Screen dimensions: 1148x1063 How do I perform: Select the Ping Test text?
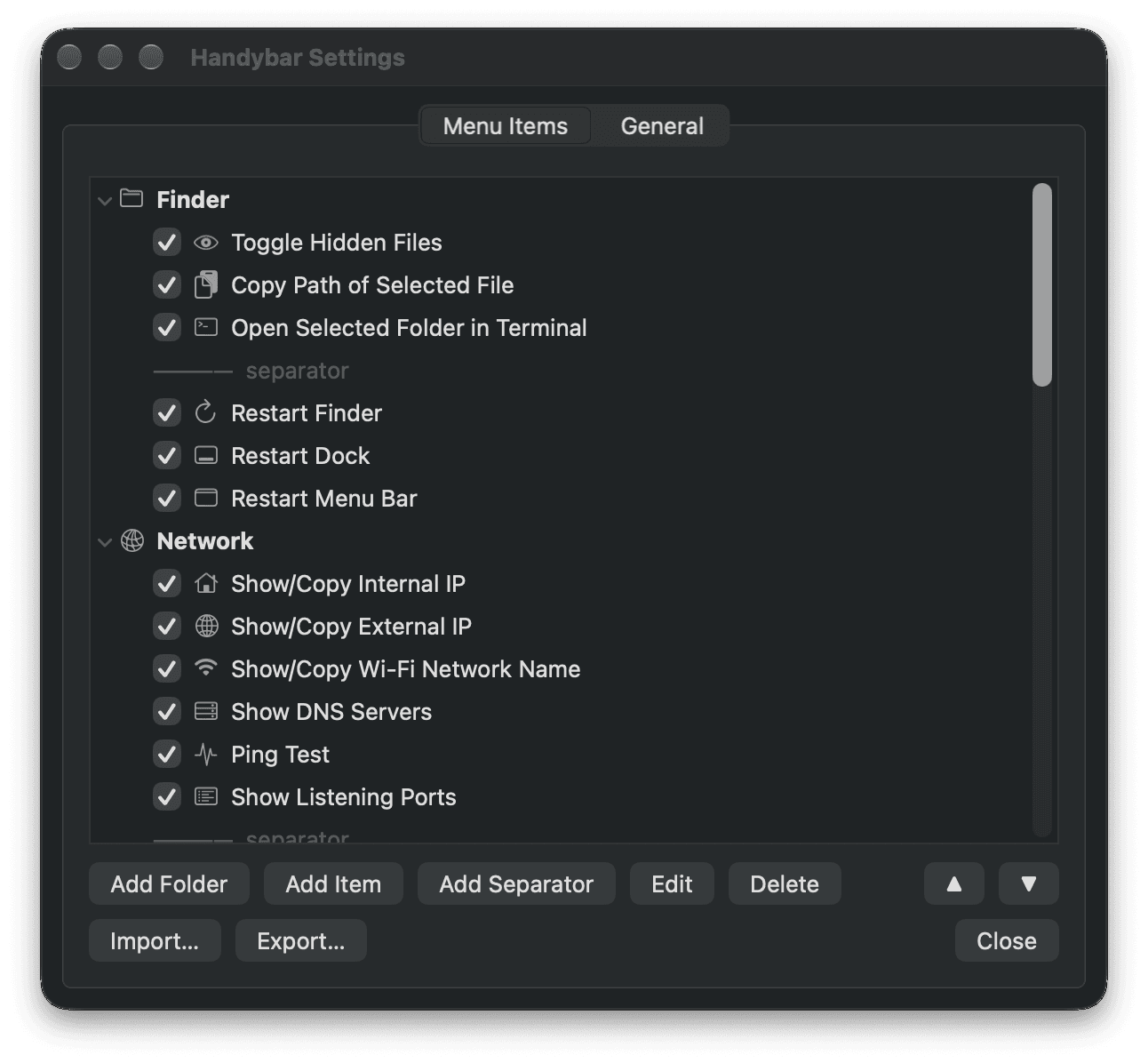280,754
